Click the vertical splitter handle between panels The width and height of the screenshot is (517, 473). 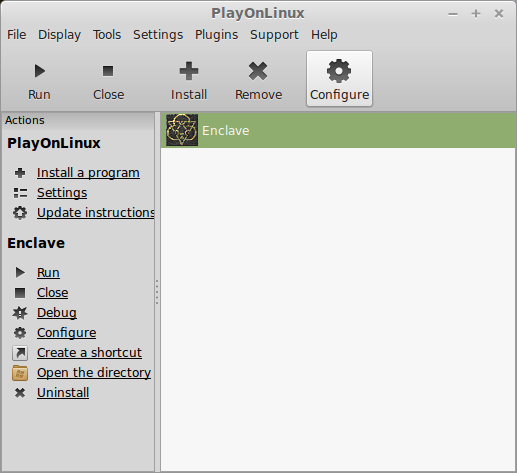point(157,292)
